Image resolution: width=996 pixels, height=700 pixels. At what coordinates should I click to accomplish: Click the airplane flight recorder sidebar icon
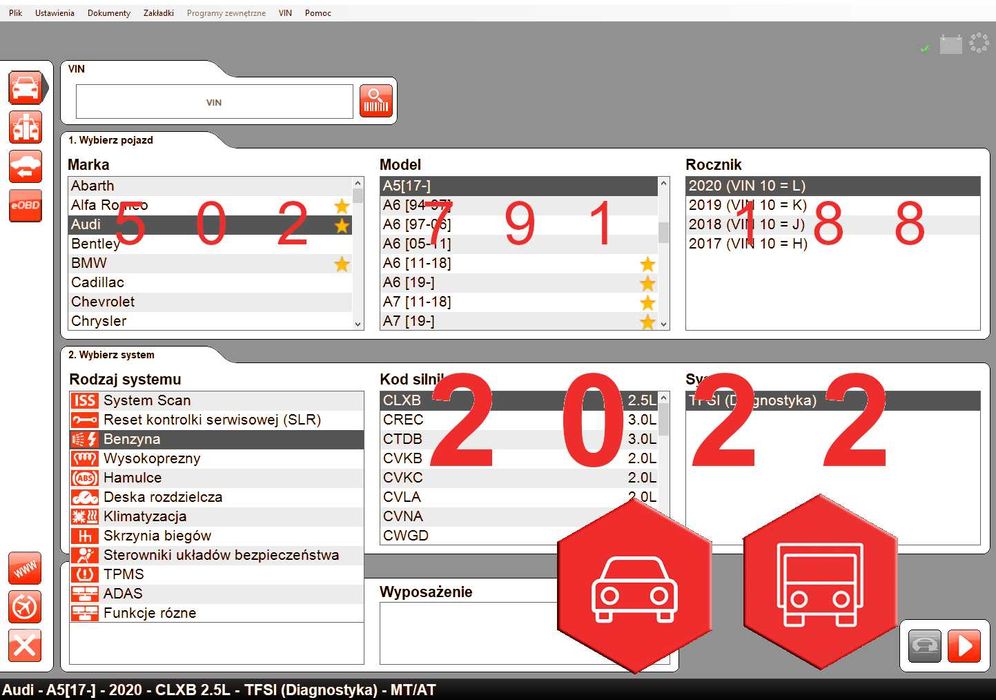[25, 607]
